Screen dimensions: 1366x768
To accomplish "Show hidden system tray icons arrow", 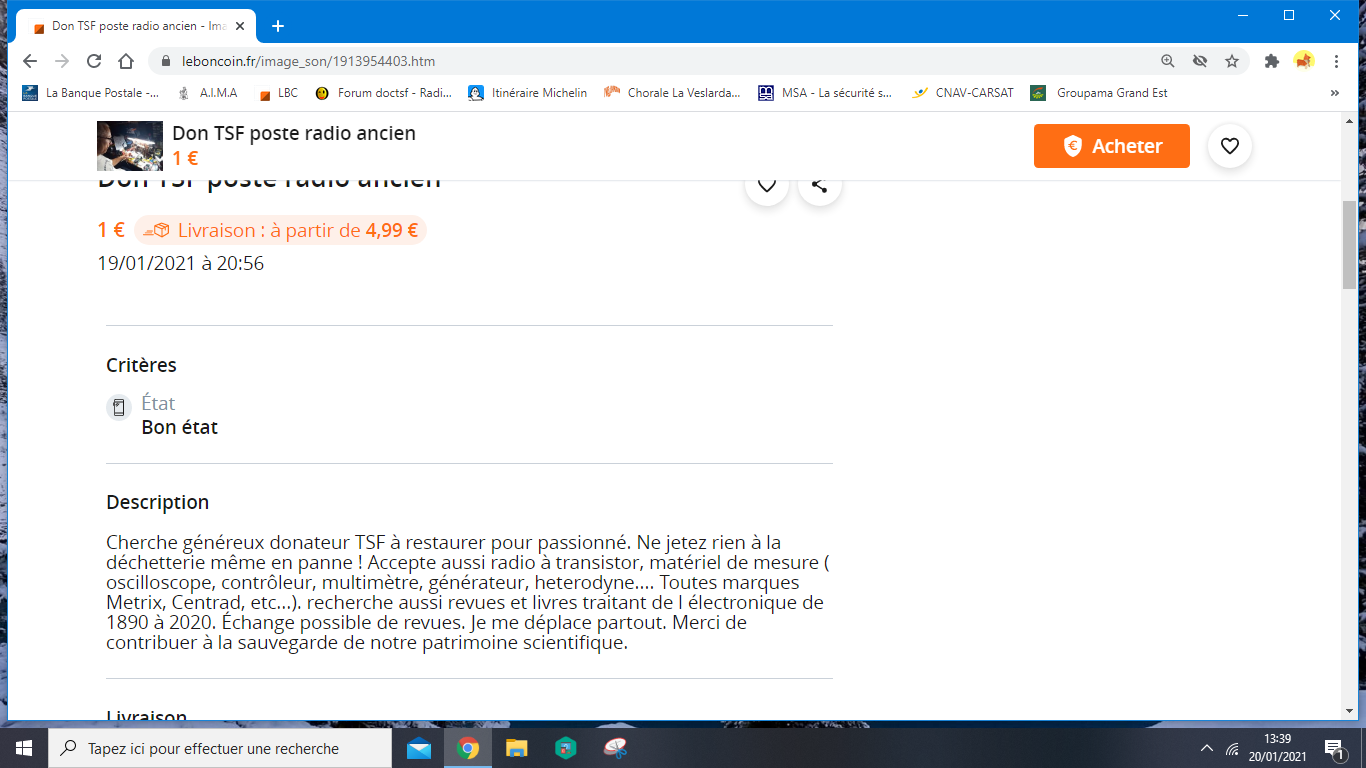I will click(1207, 748).
